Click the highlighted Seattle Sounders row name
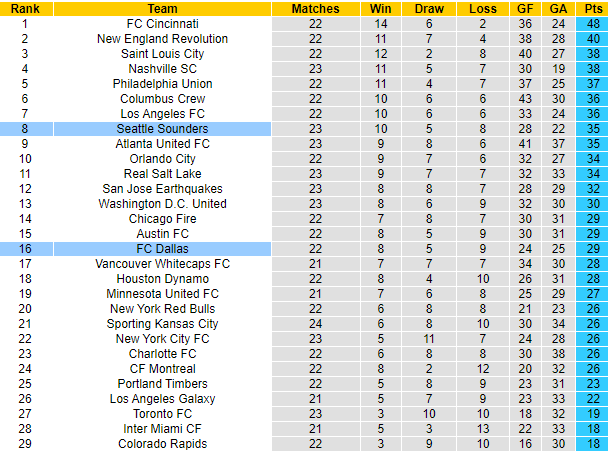 click(163, 129)
